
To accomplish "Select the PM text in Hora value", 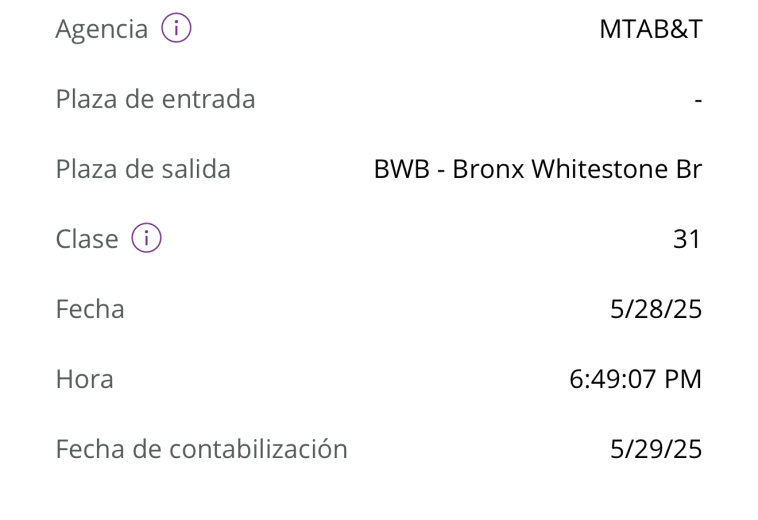I will tap(683, 379).
